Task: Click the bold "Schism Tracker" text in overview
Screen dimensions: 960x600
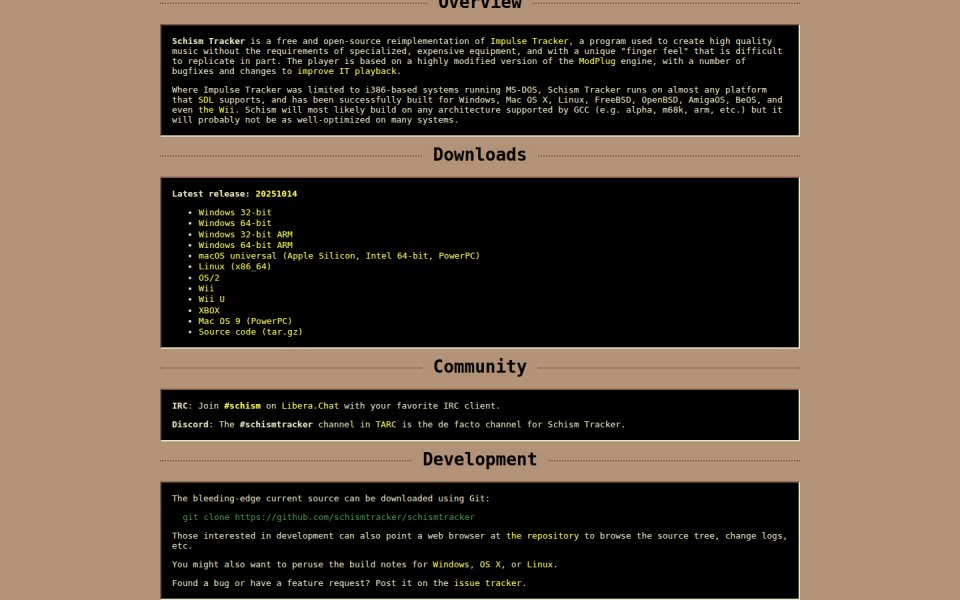Action: pyautogui.click(x=208, y=41)
